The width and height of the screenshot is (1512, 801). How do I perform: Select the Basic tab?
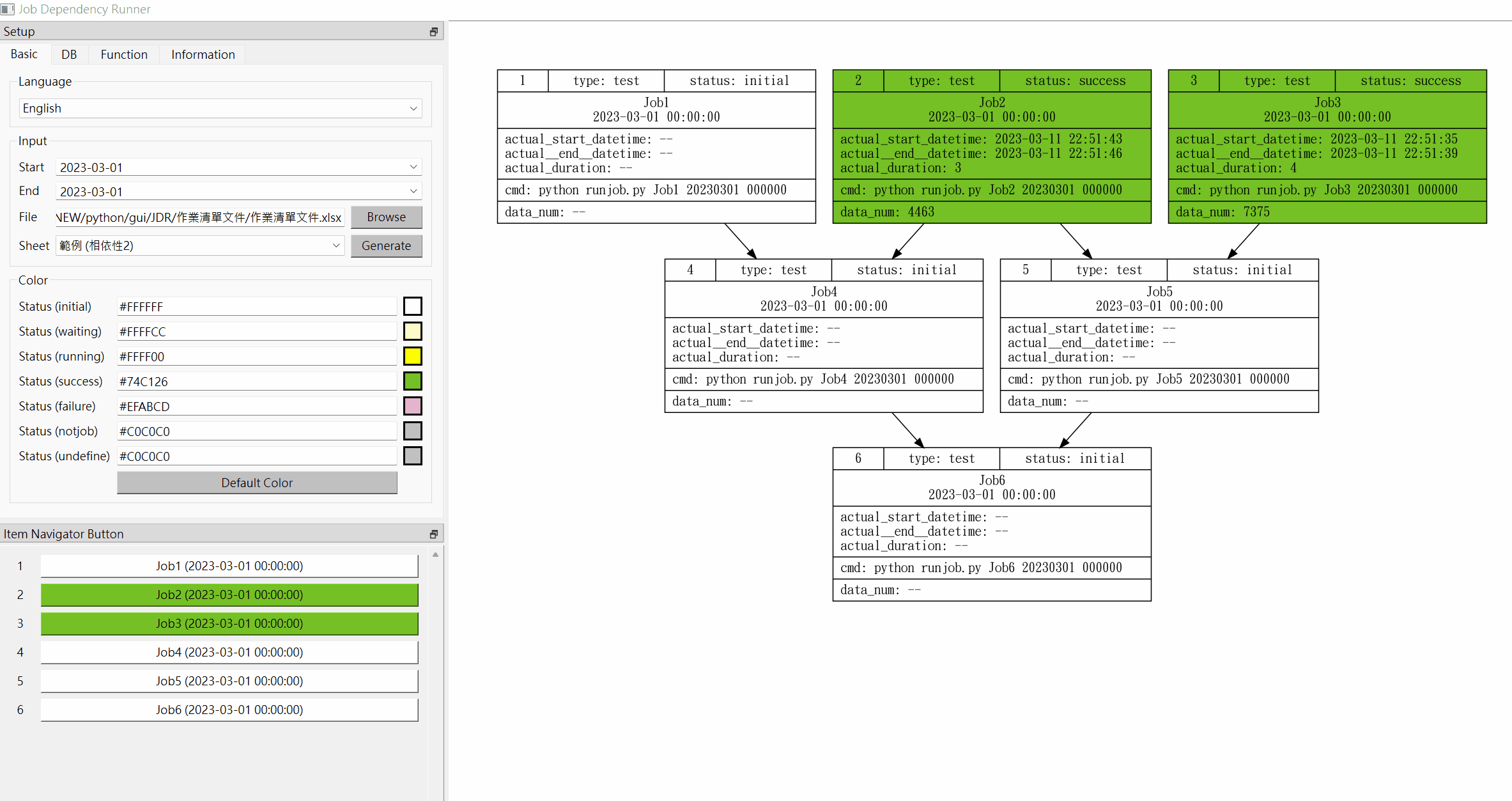click(x=24, y=54)
